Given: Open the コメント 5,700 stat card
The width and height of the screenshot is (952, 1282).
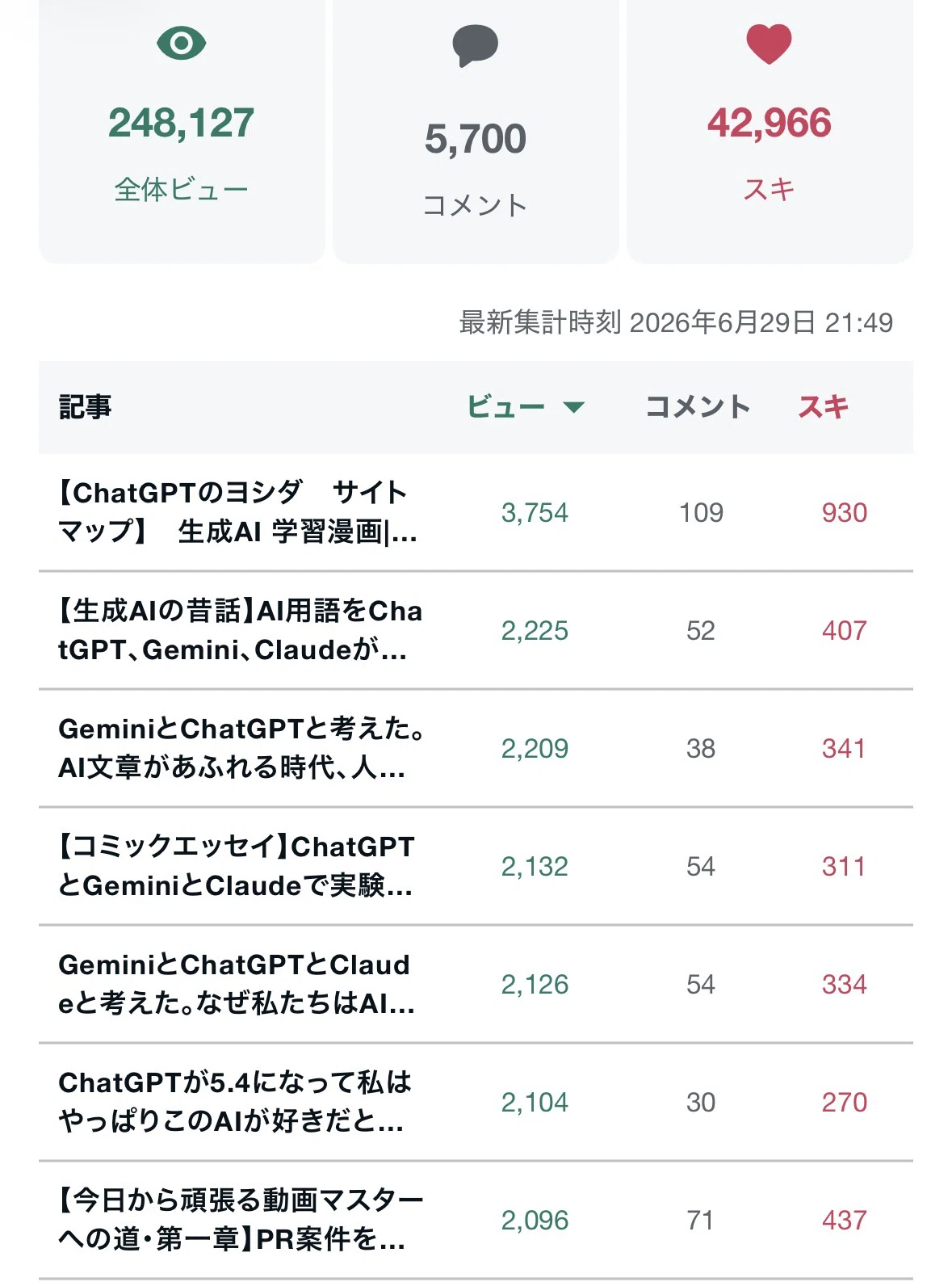Looking at the screenshot, I should [476, 131].
